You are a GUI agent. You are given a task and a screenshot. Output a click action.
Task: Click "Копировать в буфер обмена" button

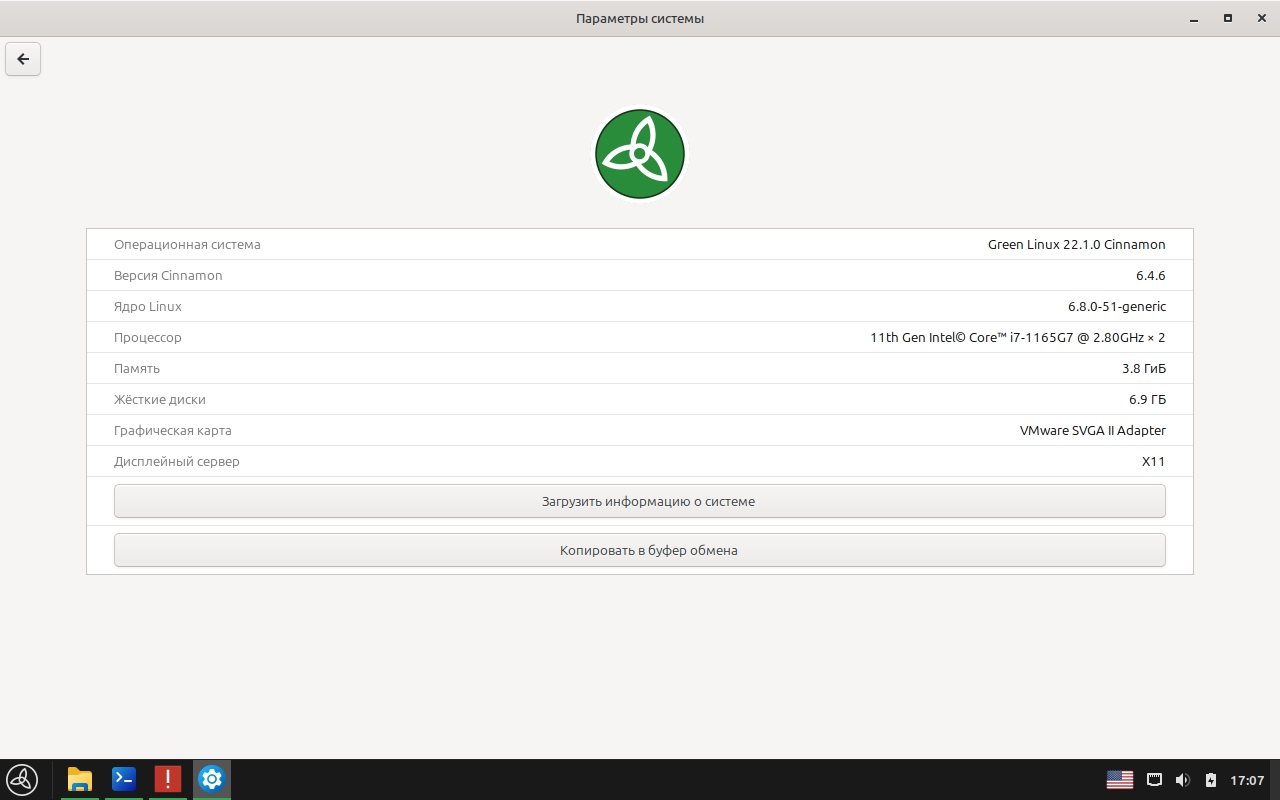[x=640, y=550]
